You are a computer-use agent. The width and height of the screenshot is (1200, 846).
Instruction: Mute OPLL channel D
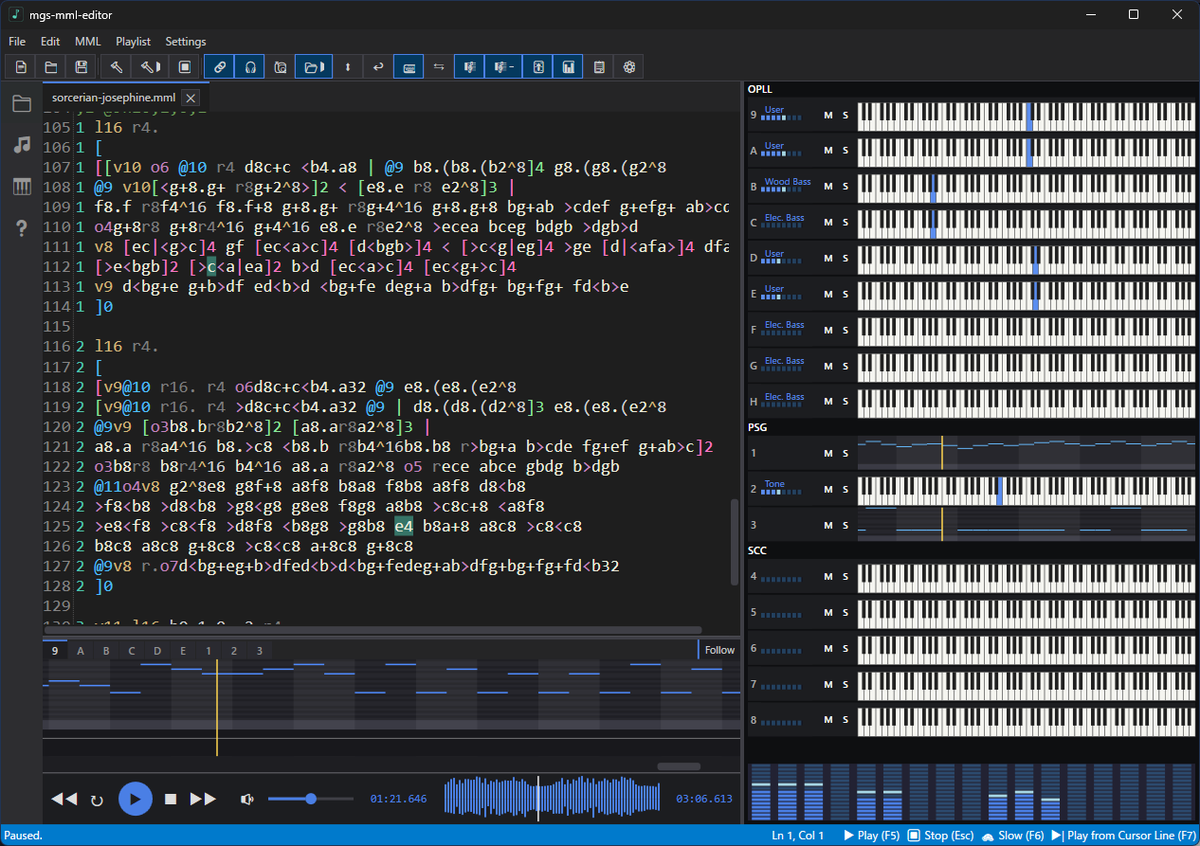pos(828,258)
